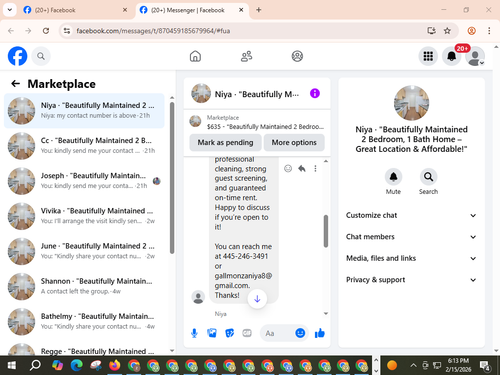
Task: Open the Niya conversation in the list
Action: [84, 111]
